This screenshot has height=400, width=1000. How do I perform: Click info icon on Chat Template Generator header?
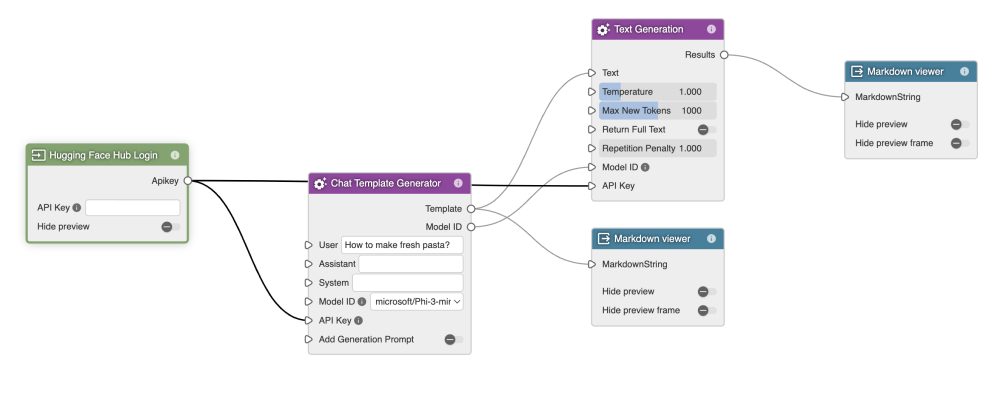point(458,183)
